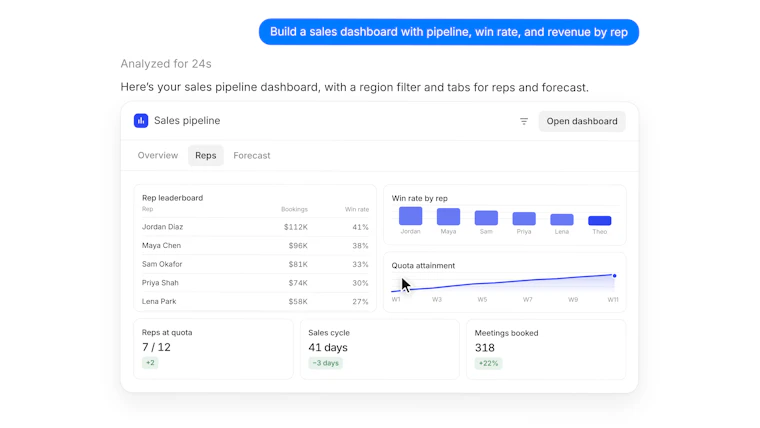Click the $74K bookings value

tap(298, 283)
